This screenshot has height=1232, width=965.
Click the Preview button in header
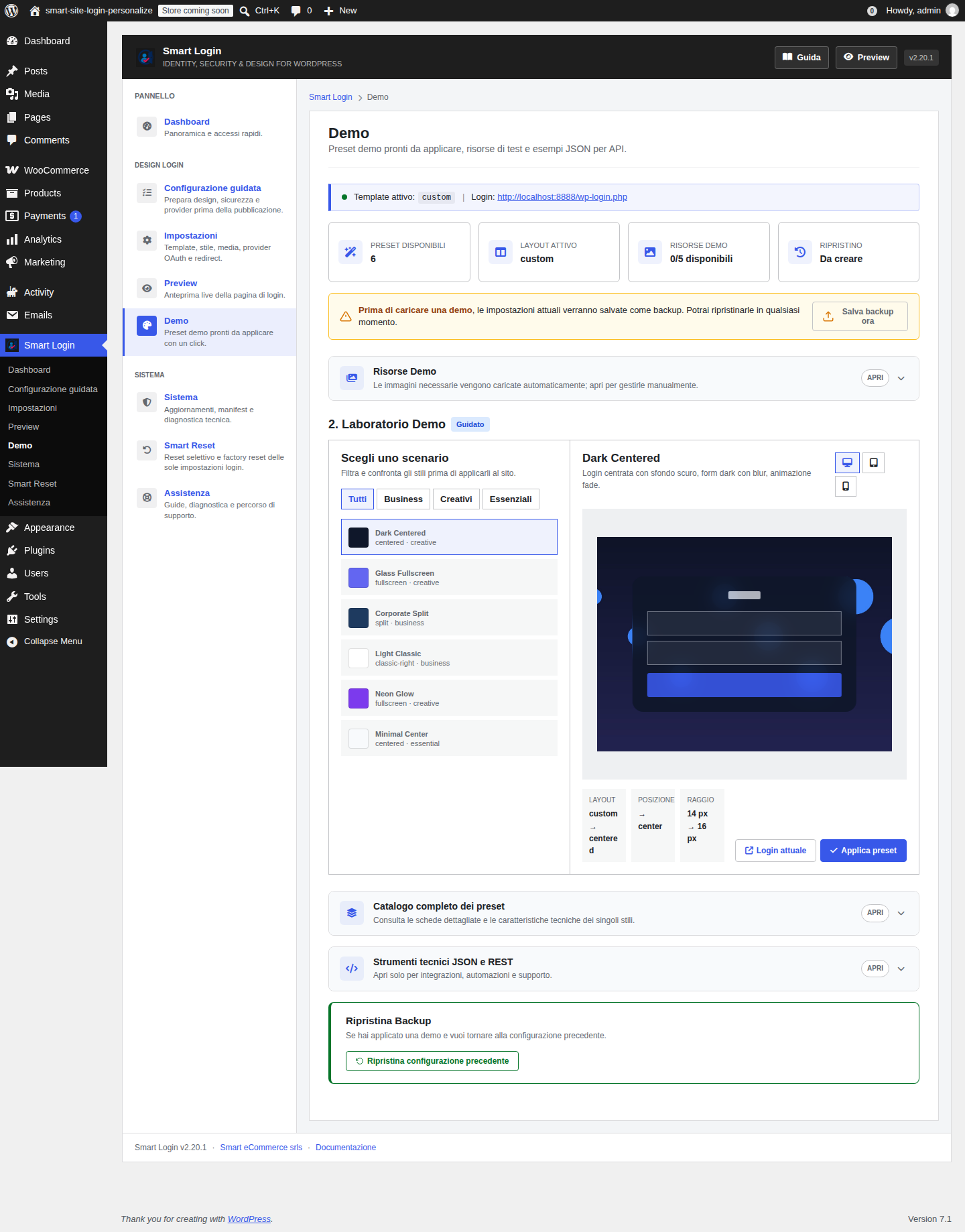point(866,58)
